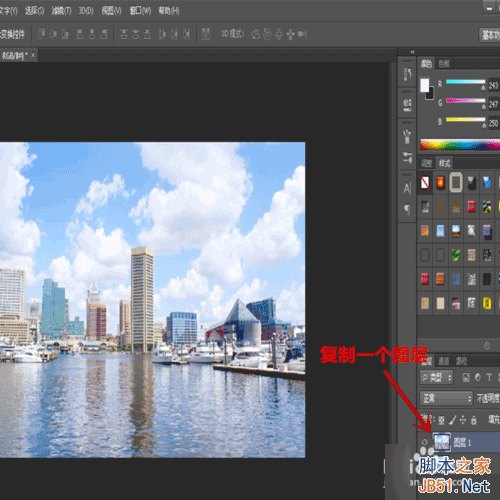
Task: Open the 正常 blend mode dropdown
Action: point(446,398)
